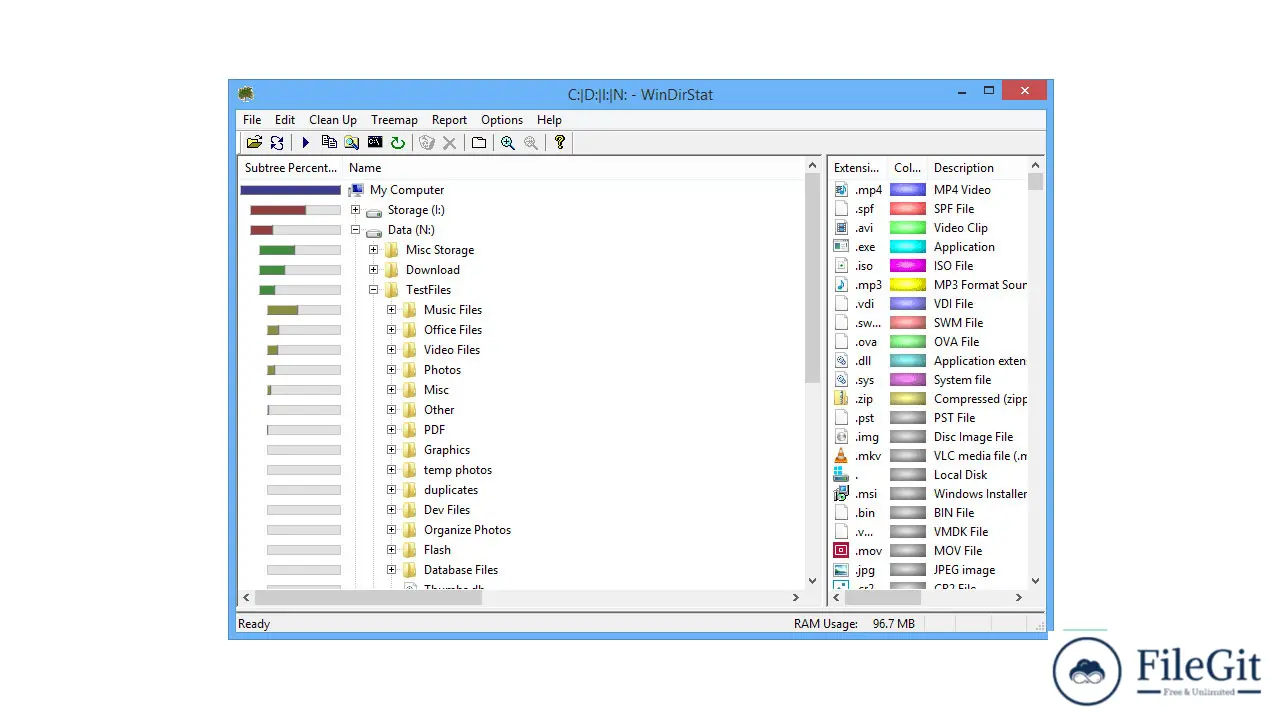Click the Storage (I:) drive icon
The image size is (1280, 720).
(374, 211)
